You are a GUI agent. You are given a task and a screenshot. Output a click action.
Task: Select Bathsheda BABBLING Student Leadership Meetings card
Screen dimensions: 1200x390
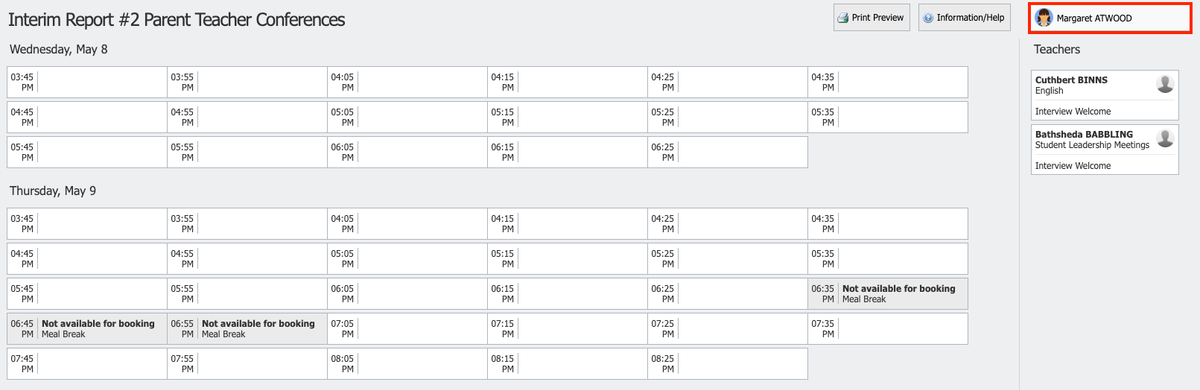coord(1104,149)
